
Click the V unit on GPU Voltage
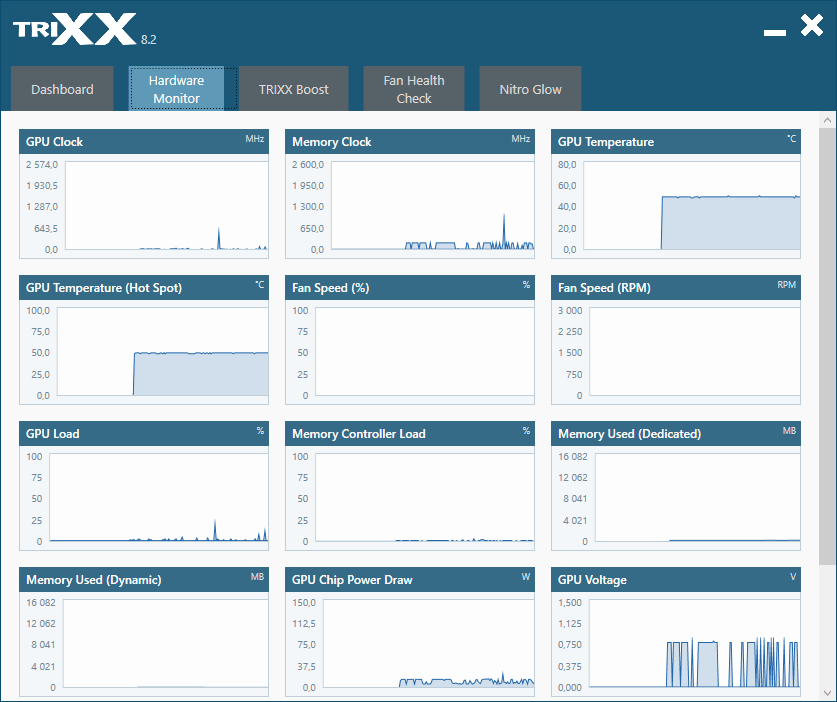coord(793,577)
